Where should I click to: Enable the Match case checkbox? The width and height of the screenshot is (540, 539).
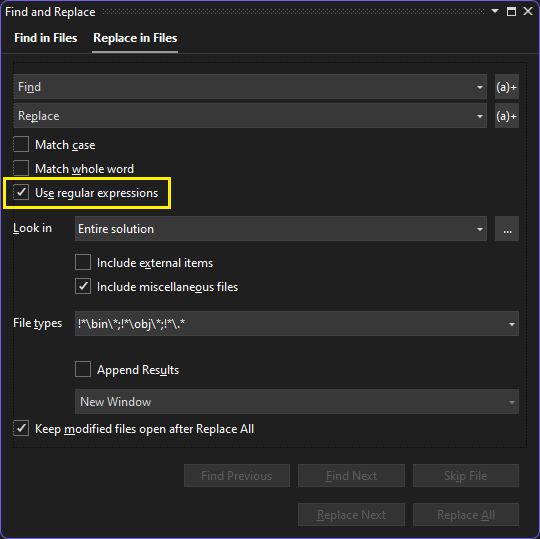pos(21,144)
